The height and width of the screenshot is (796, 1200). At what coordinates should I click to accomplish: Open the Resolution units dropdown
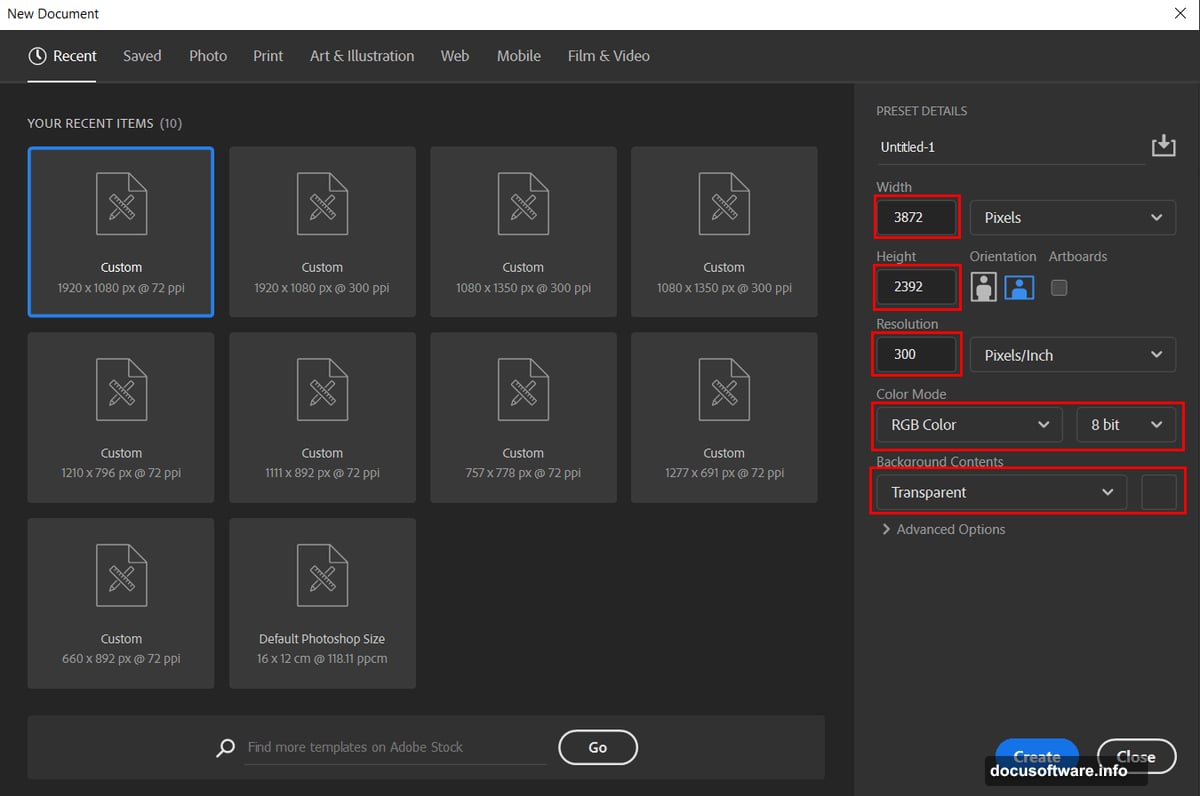click(x=1072, y=354)
